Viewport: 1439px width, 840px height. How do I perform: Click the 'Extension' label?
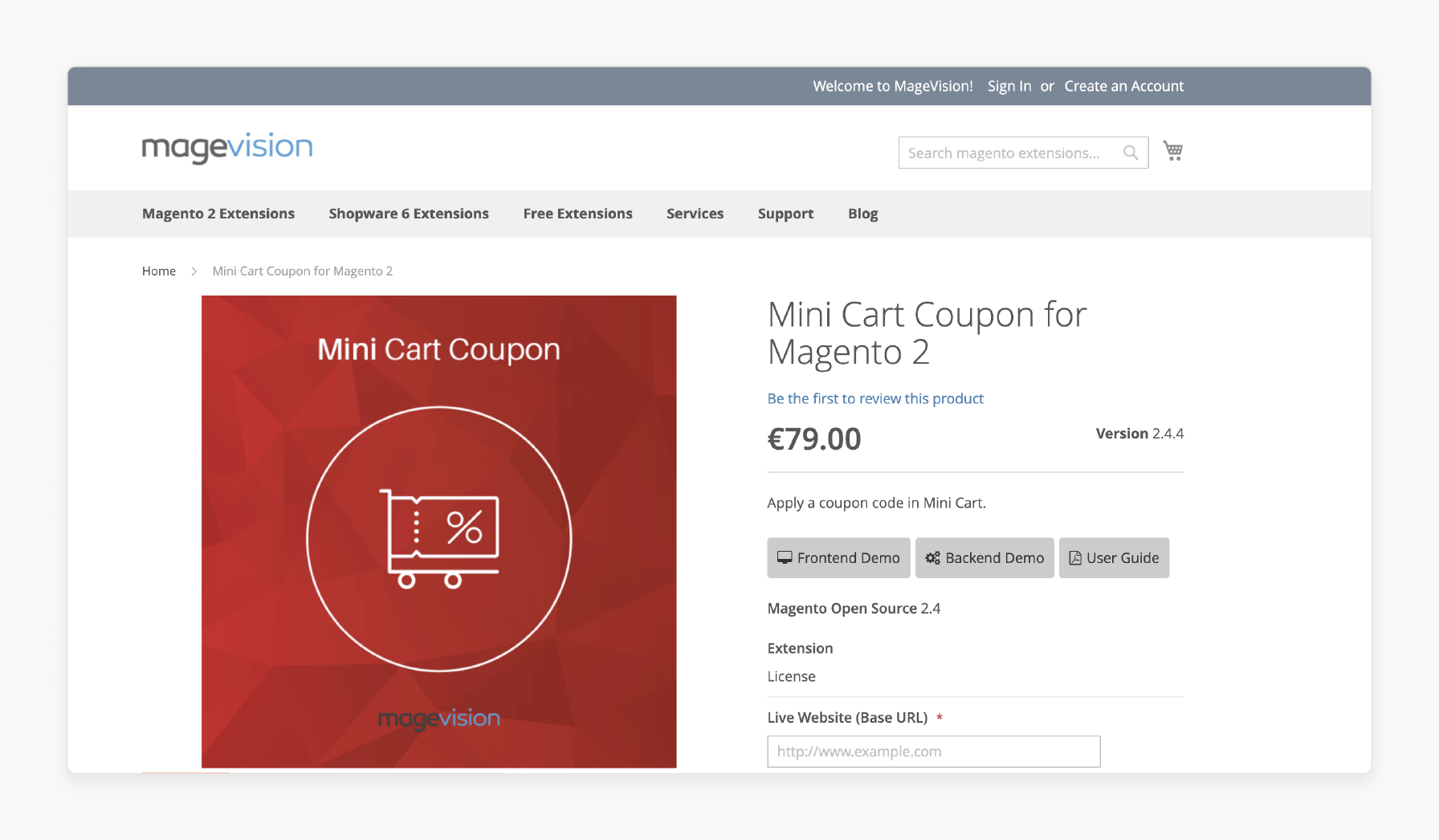800,648
